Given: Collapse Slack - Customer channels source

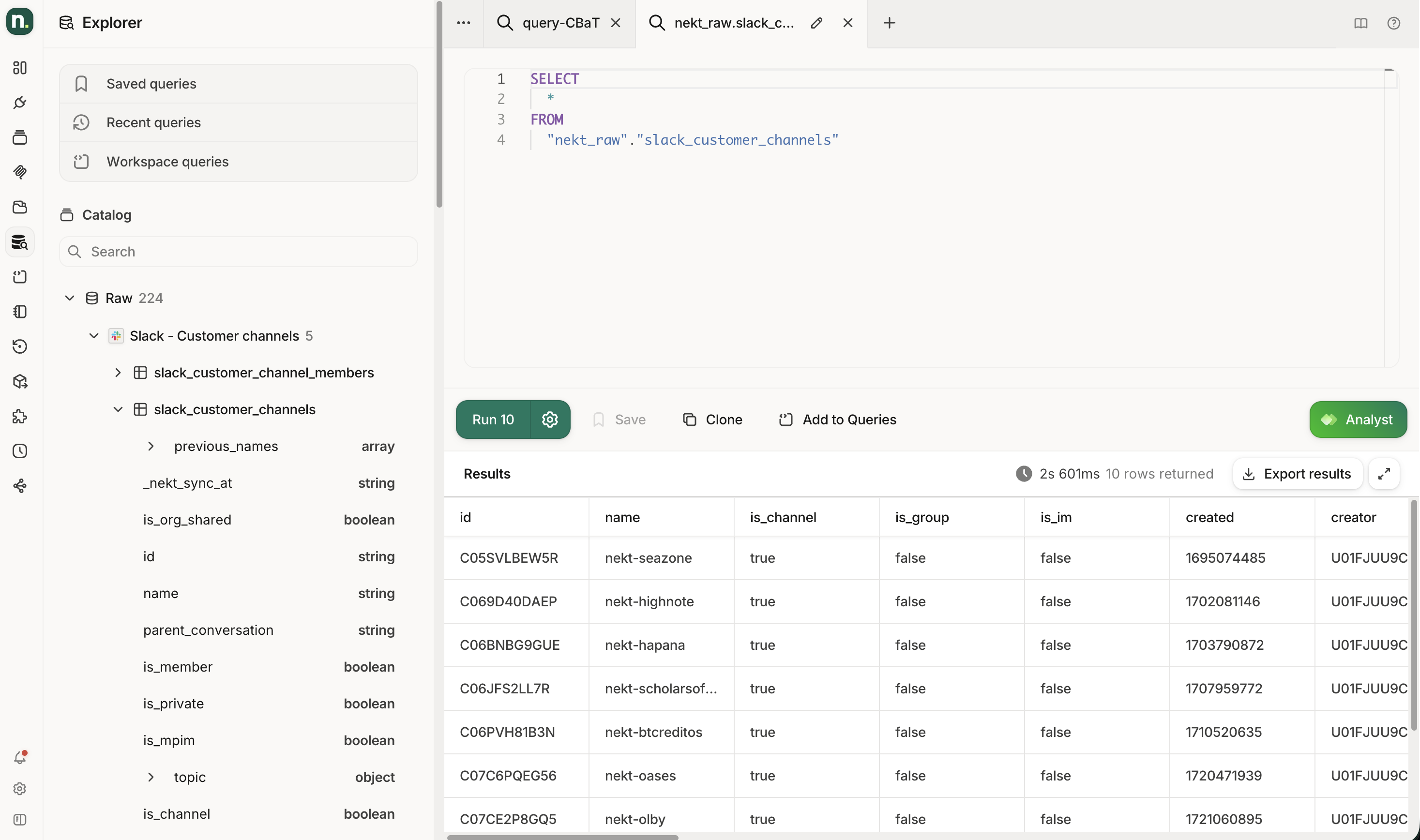Looking at the screenshot, I should click(x=94, y=336).
